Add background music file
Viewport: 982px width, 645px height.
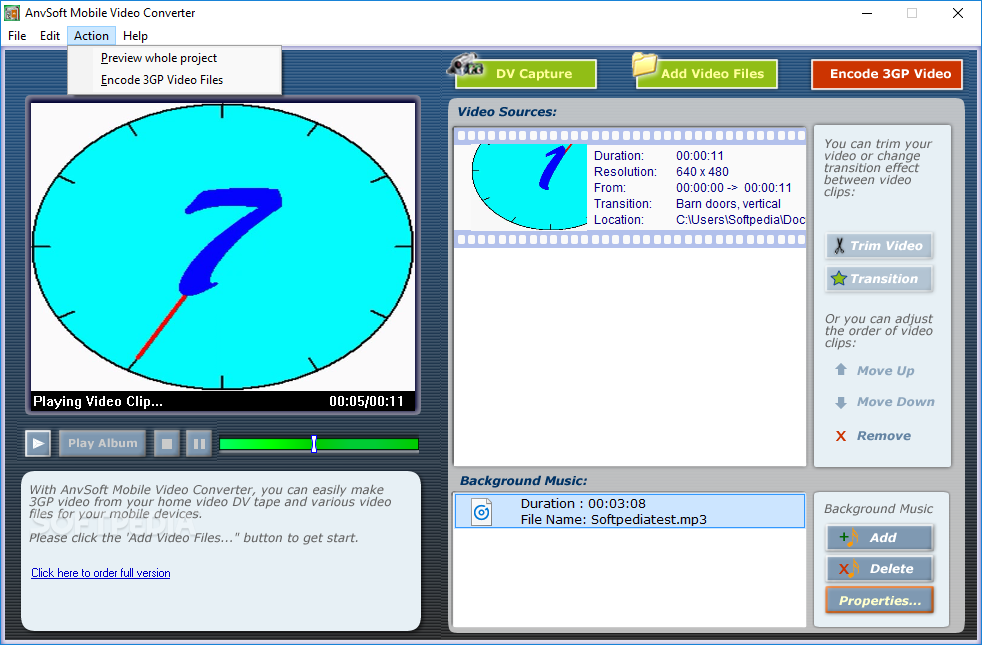click(879, 537)
